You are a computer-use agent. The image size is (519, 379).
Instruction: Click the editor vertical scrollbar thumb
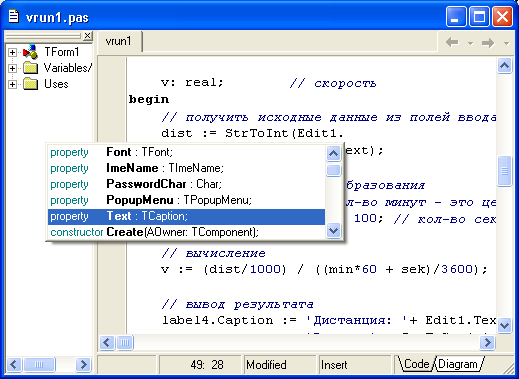coord(504,171)
